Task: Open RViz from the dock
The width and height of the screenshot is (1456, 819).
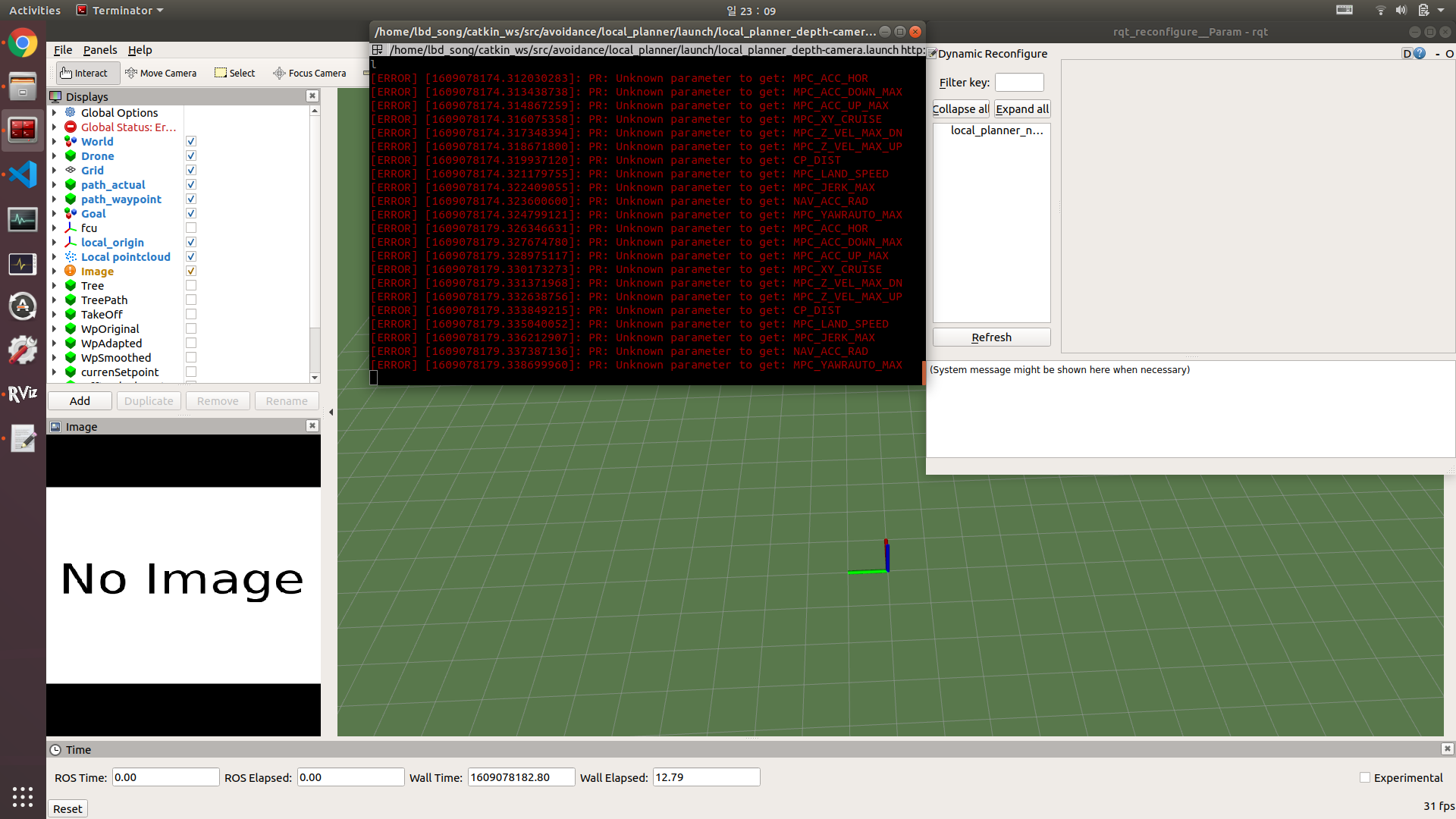Action: 23,393
